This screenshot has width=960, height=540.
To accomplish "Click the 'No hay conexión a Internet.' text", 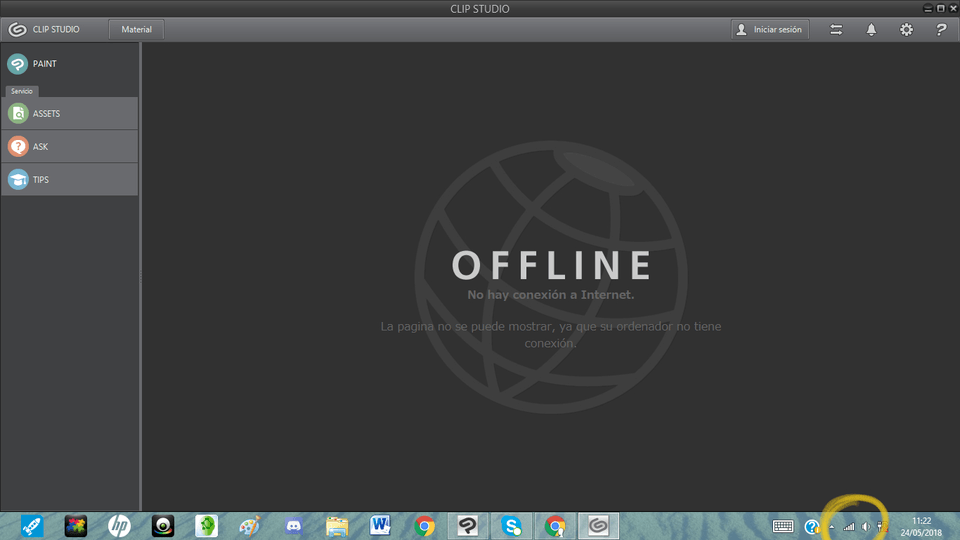I will pyautogui.click(x=550, y=294).
